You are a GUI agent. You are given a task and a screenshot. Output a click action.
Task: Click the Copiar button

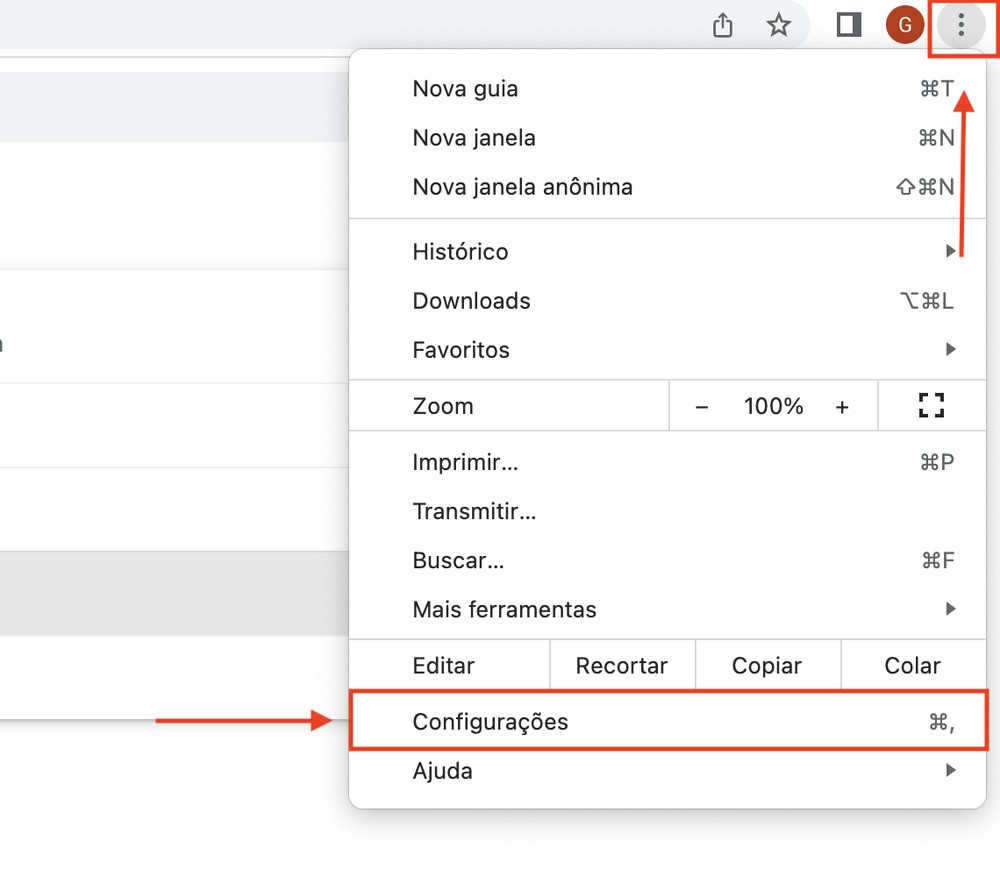click(767, 664)
